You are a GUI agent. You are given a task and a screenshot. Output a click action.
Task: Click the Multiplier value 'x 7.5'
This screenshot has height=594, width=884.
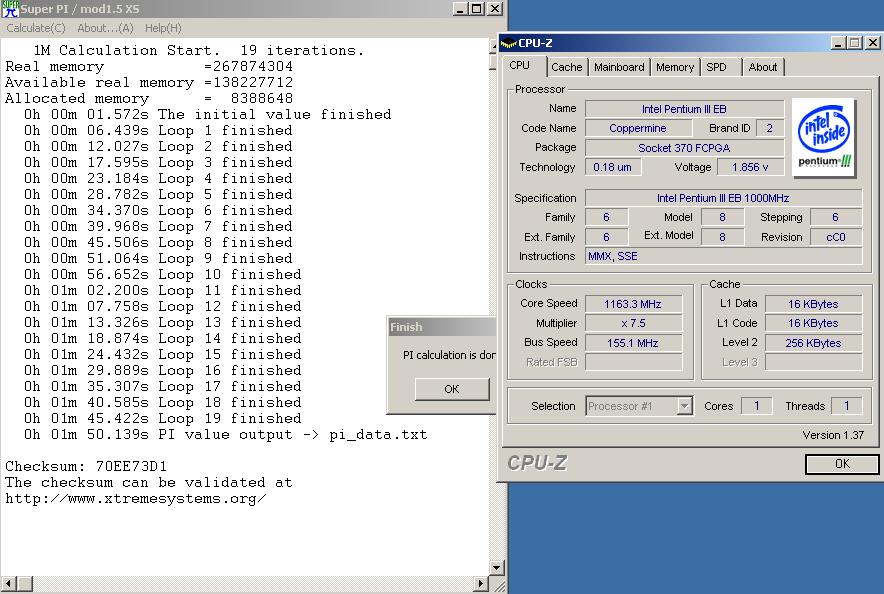[x=633, y=323]
